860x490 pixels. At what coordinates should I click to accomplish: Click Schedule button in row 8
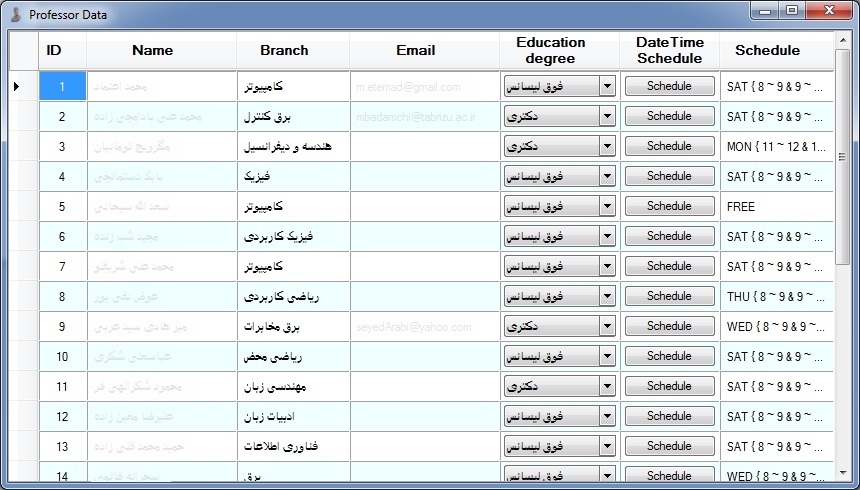(x=669, y=296)
